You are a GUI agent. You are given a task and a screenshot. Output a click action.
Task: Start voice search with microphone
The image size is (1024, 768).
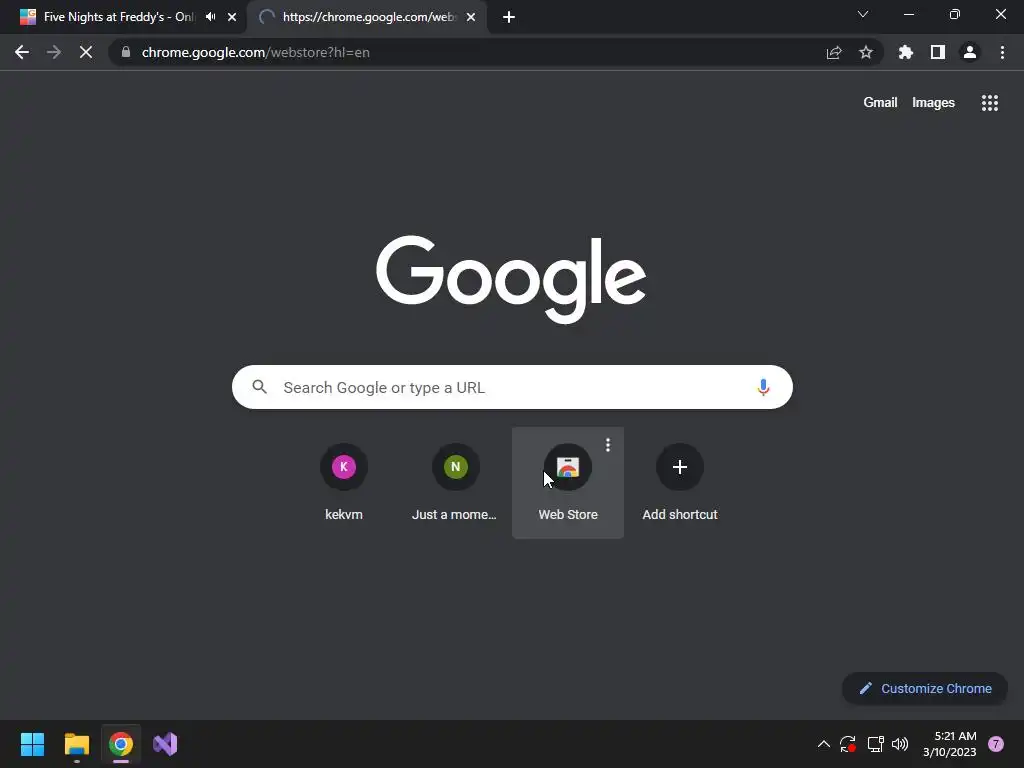[x=763, y=387]
